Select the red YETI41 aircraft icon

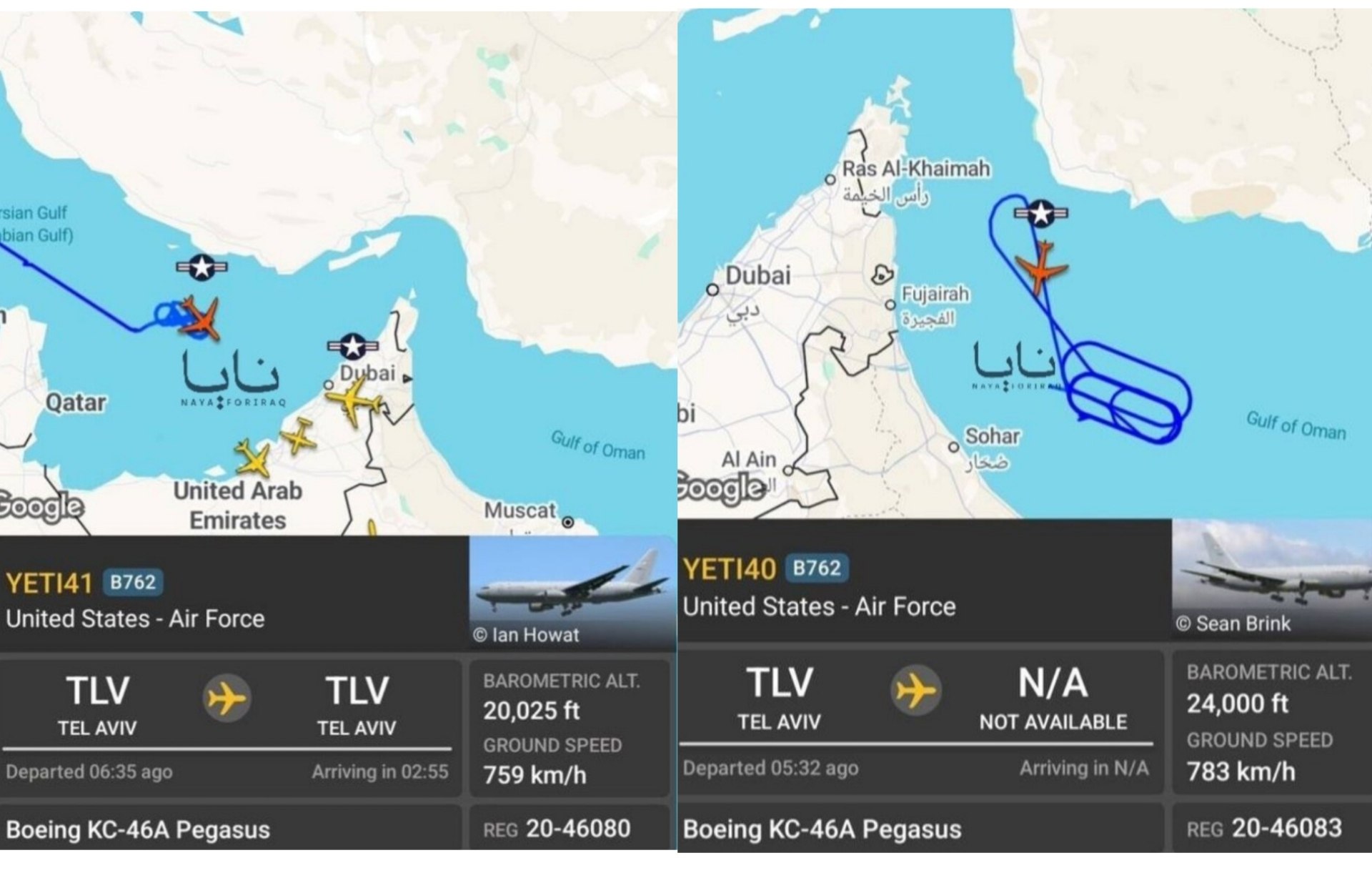202,317
